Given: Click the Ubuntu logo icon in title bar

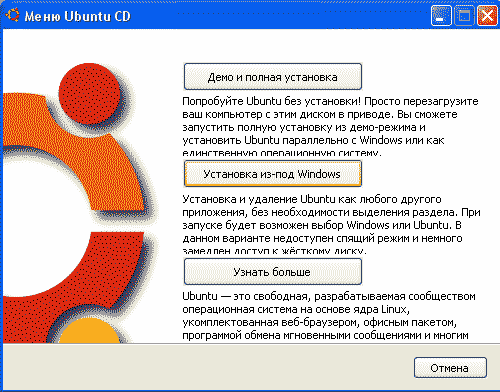Looking at the screenshot, I should point(12,15).
